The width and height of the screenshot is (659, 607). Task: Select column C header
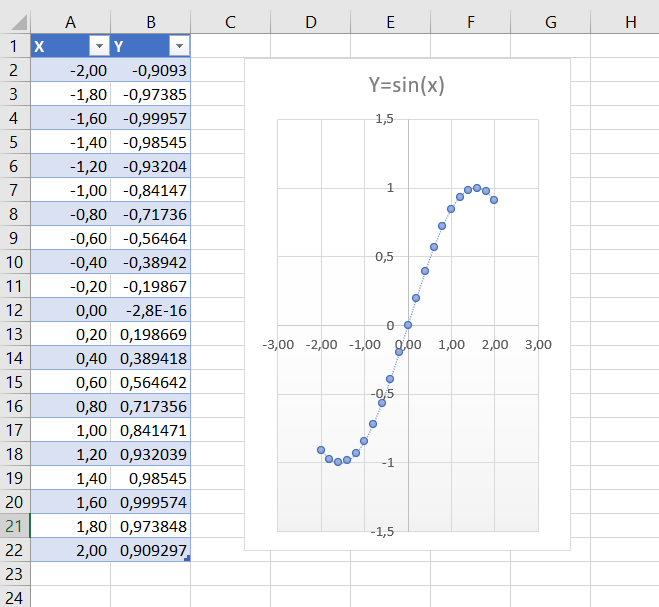pos(230,22)
